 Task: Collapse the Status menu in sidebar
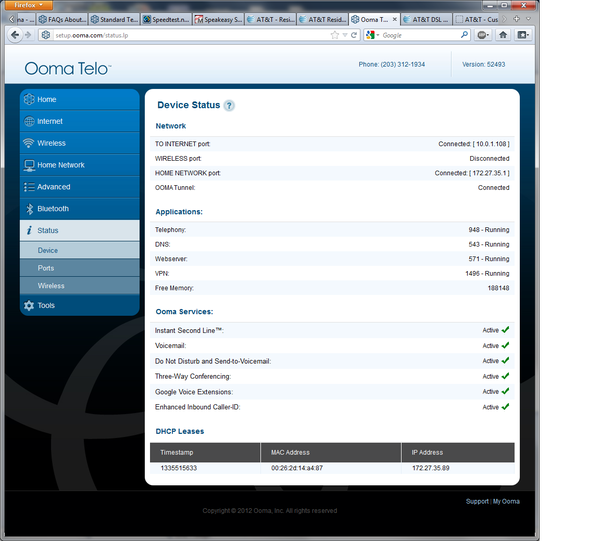79,231
